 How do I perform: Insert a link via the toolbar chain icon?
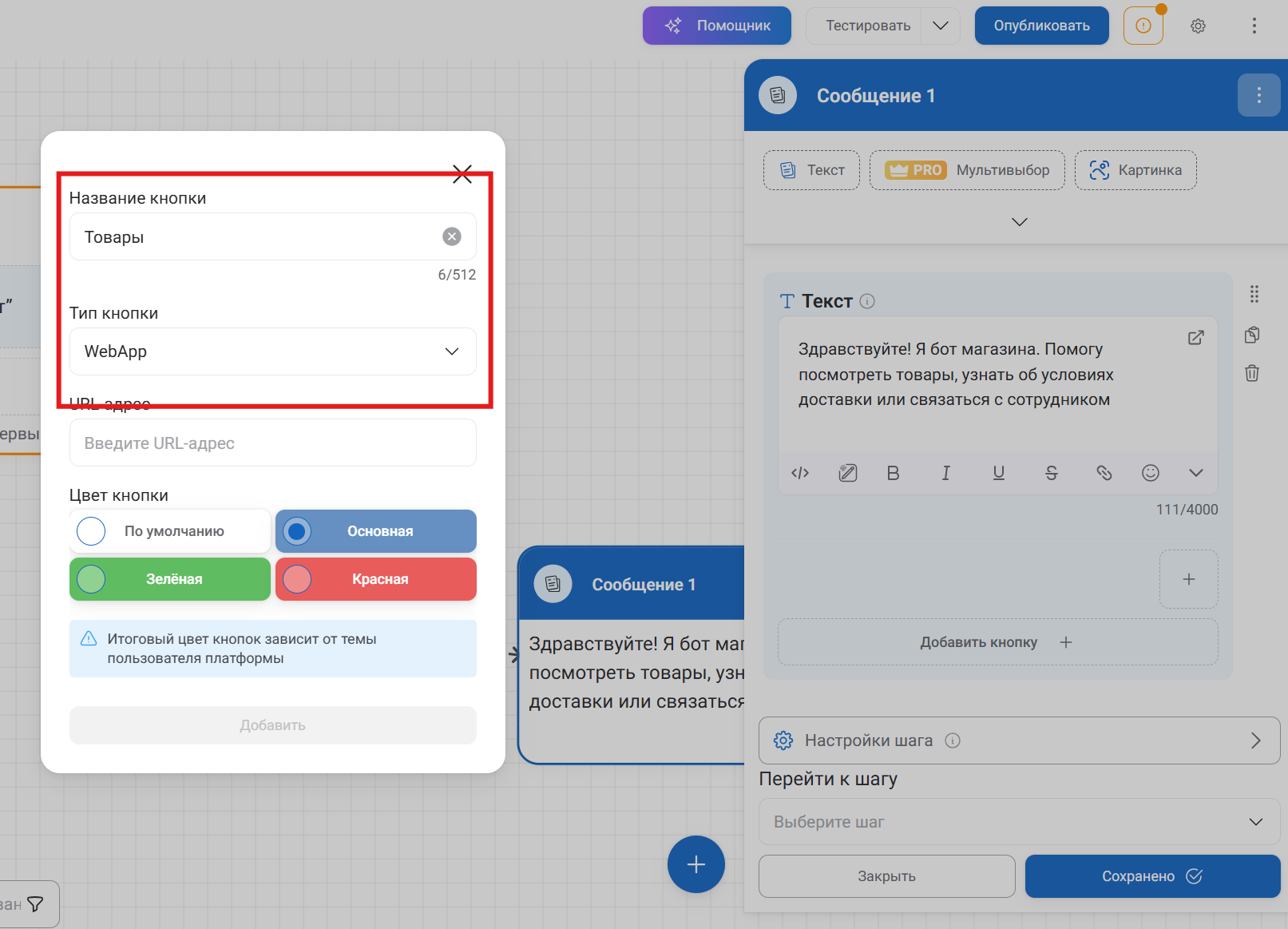(x=1104, y=473)
